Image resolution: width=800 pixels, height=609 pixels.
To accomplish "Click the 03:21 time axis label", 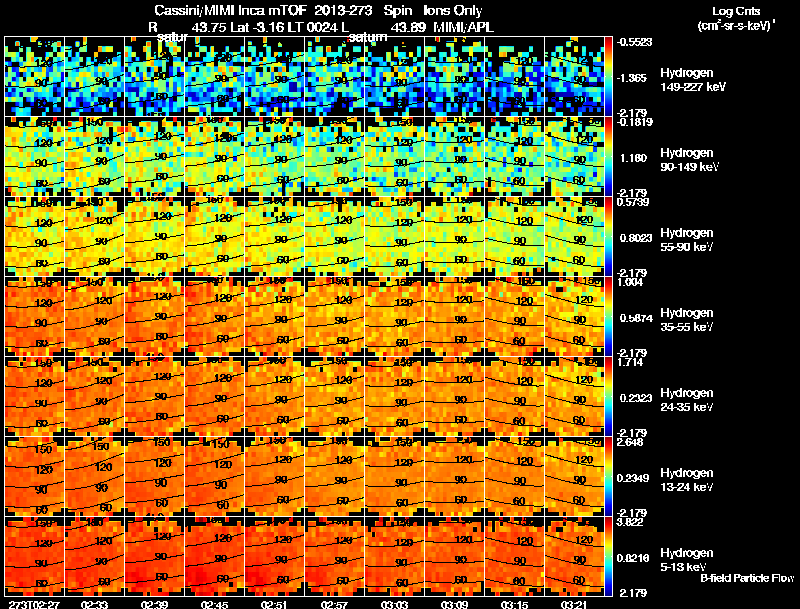I will pyautogui.click(x=574, y=604).
